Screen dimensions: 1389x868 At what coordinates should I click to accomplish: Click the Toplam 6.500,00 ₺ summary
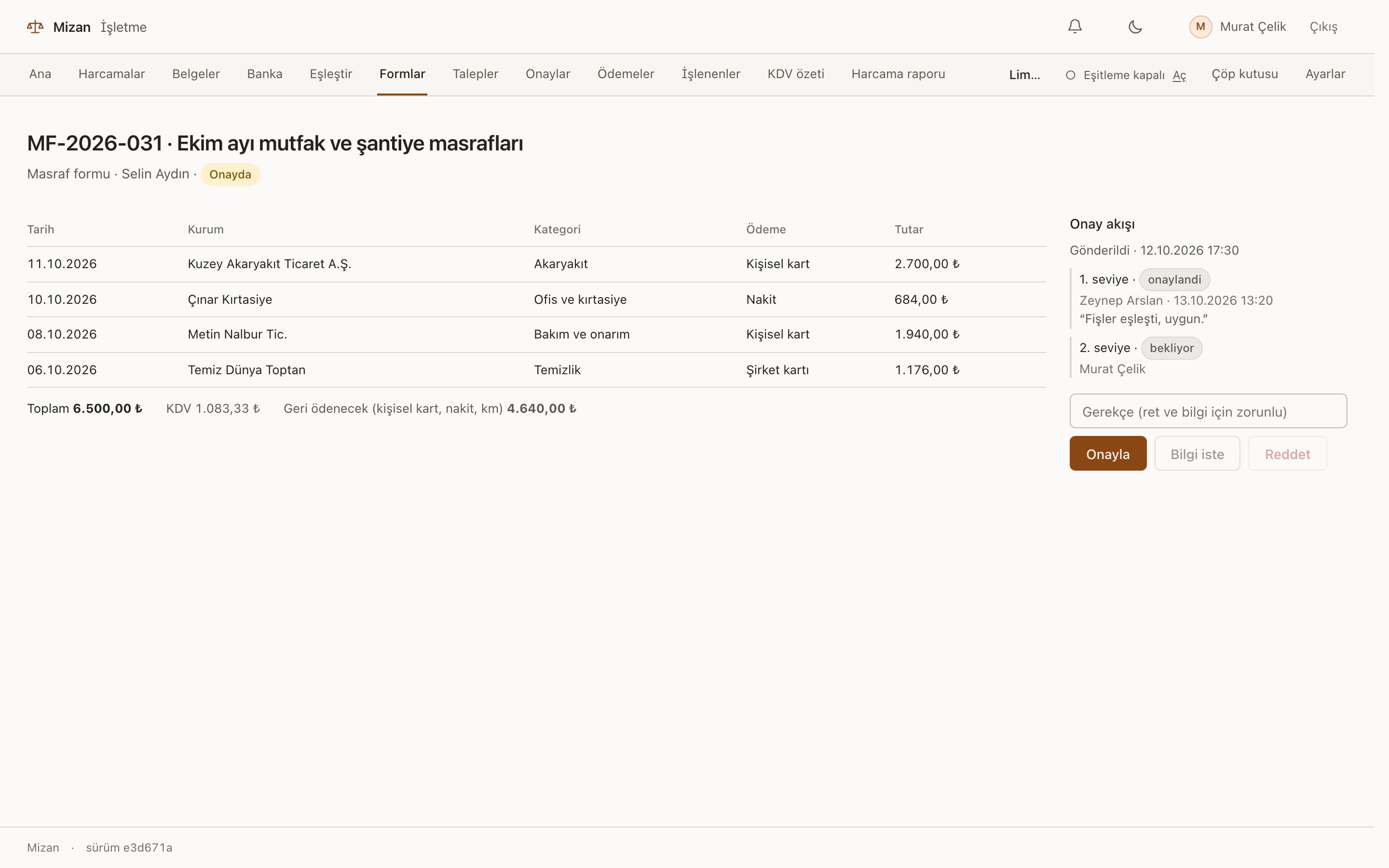point(85,409)
